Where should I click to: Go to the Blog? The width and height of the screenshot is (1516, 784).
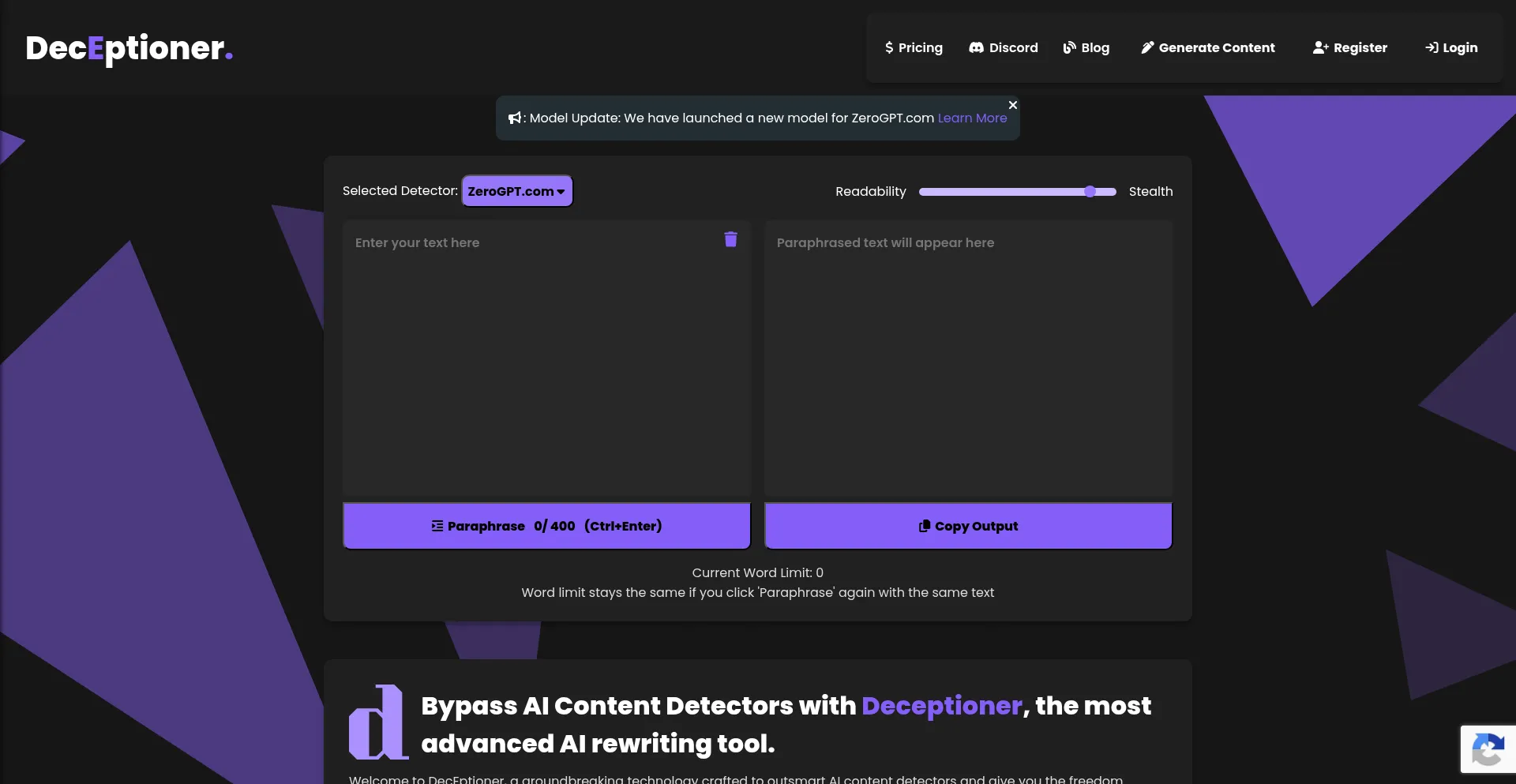[1086, 47]
